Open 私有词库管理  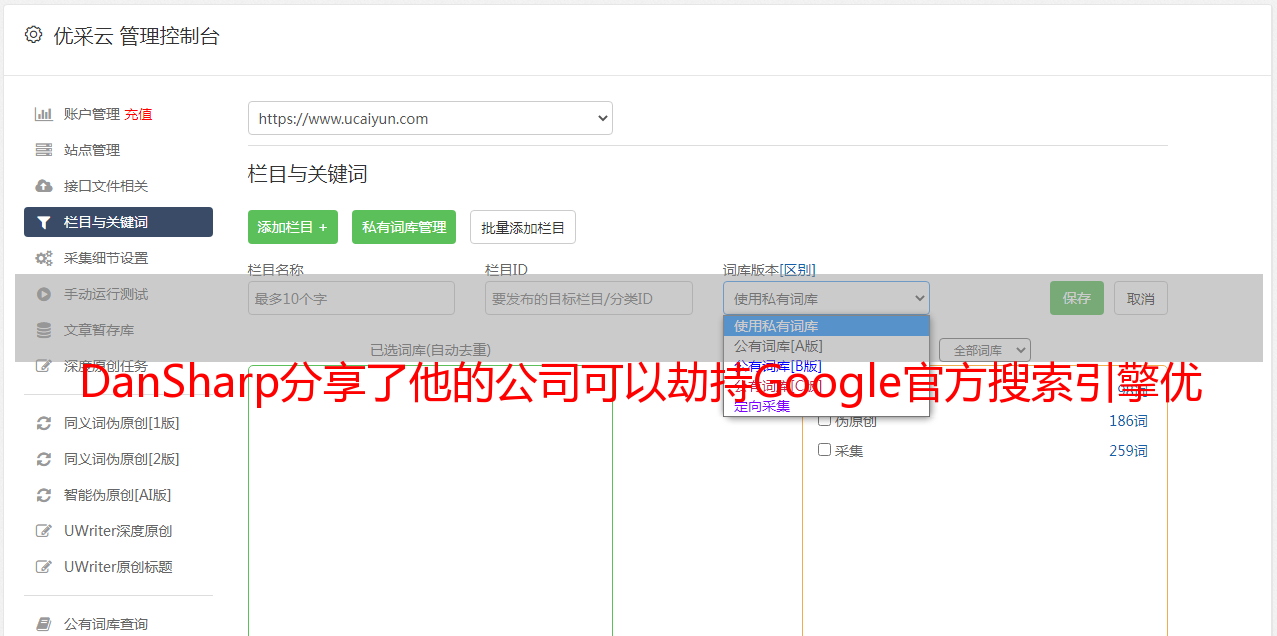(404, 227)
